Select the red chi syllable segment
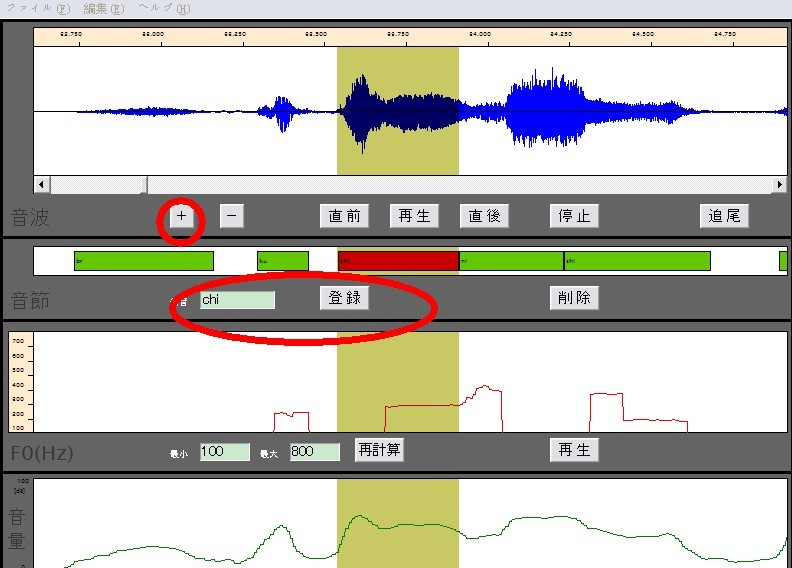 [399, 261]
